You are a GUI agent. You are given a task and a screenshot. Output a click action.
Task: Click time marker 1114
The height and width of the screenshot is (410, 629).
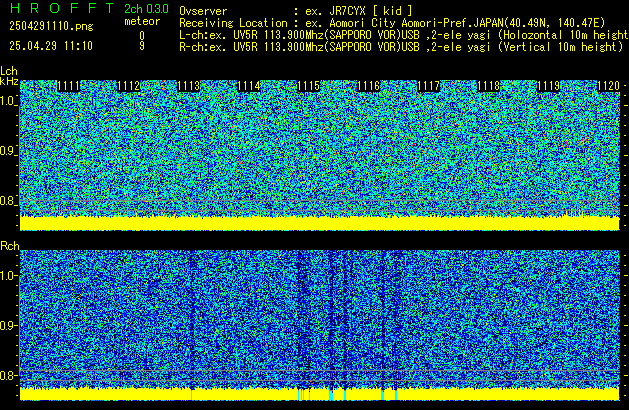click(x=249, y=86)
